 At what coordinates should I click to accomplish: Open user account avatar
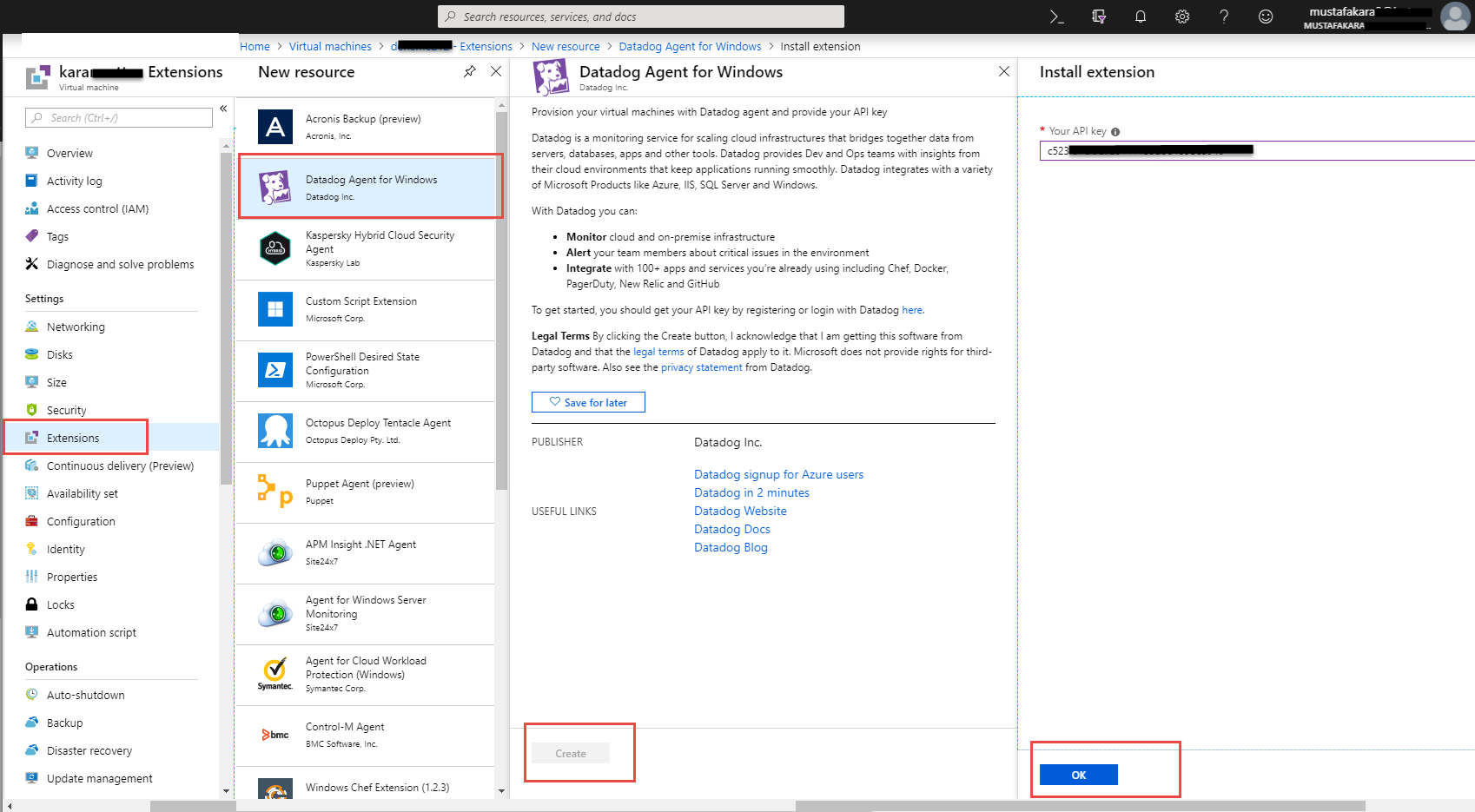(1455, 17)
